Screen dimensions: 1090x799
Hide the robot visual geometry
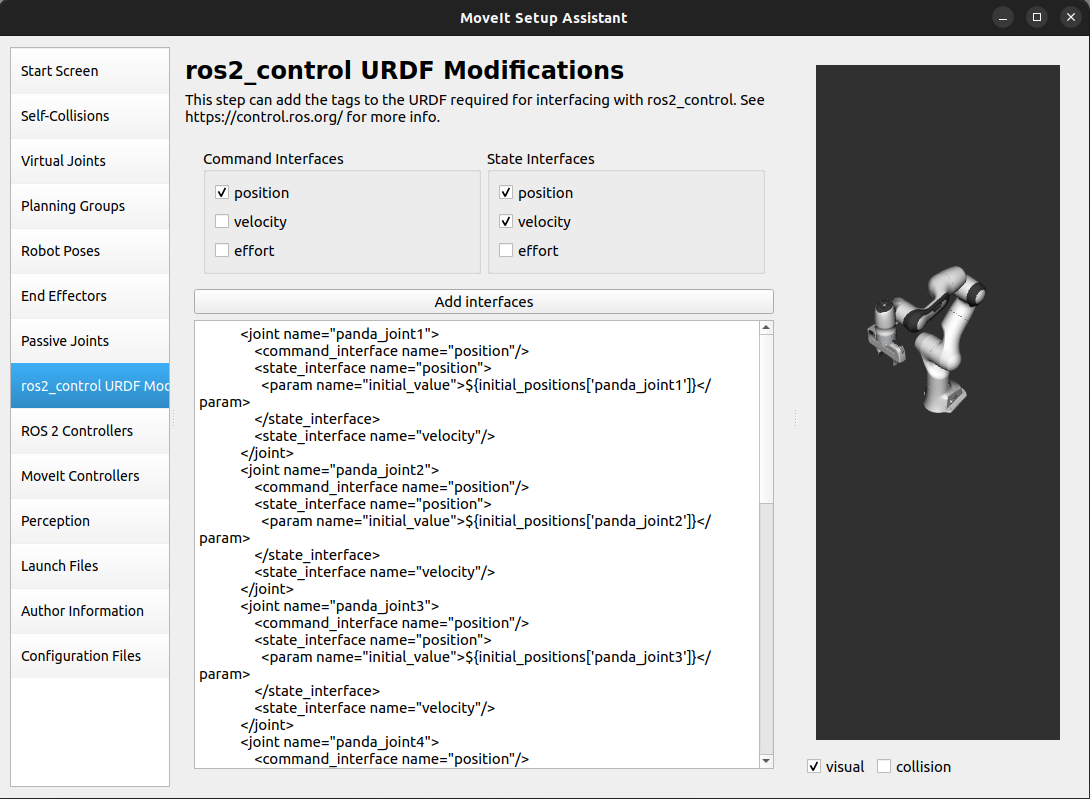coord(813,765)
